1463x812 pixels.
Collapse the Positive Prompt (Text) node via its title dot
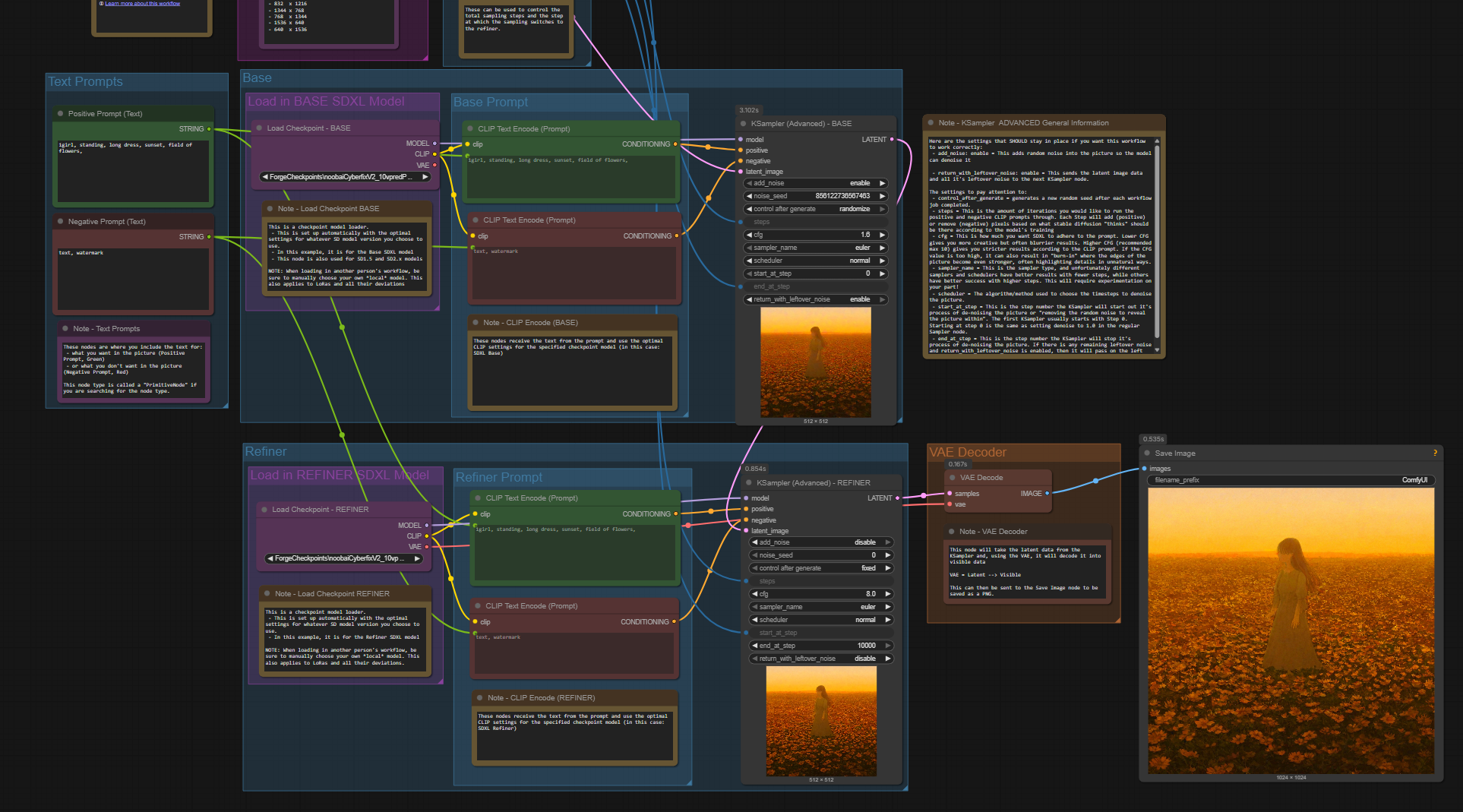[x=60, y=114]
